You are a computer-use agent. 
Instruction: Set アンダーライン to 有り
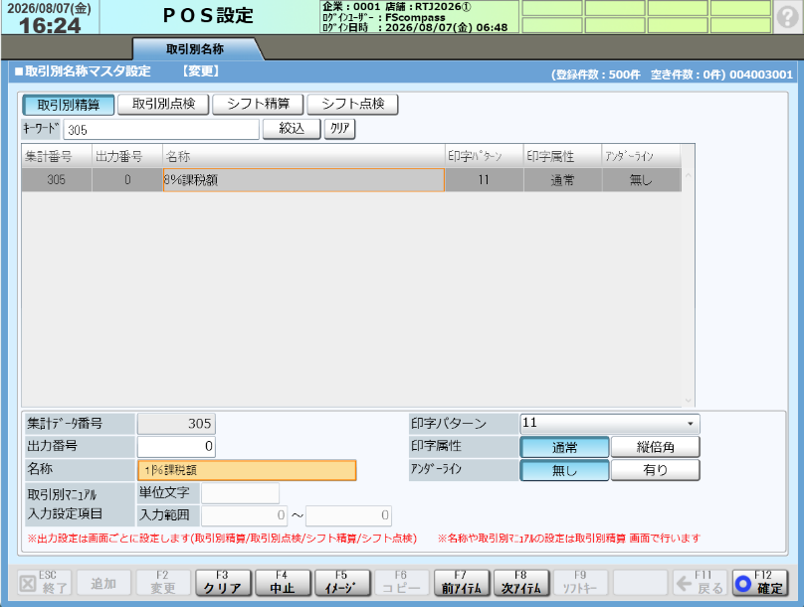655,470
